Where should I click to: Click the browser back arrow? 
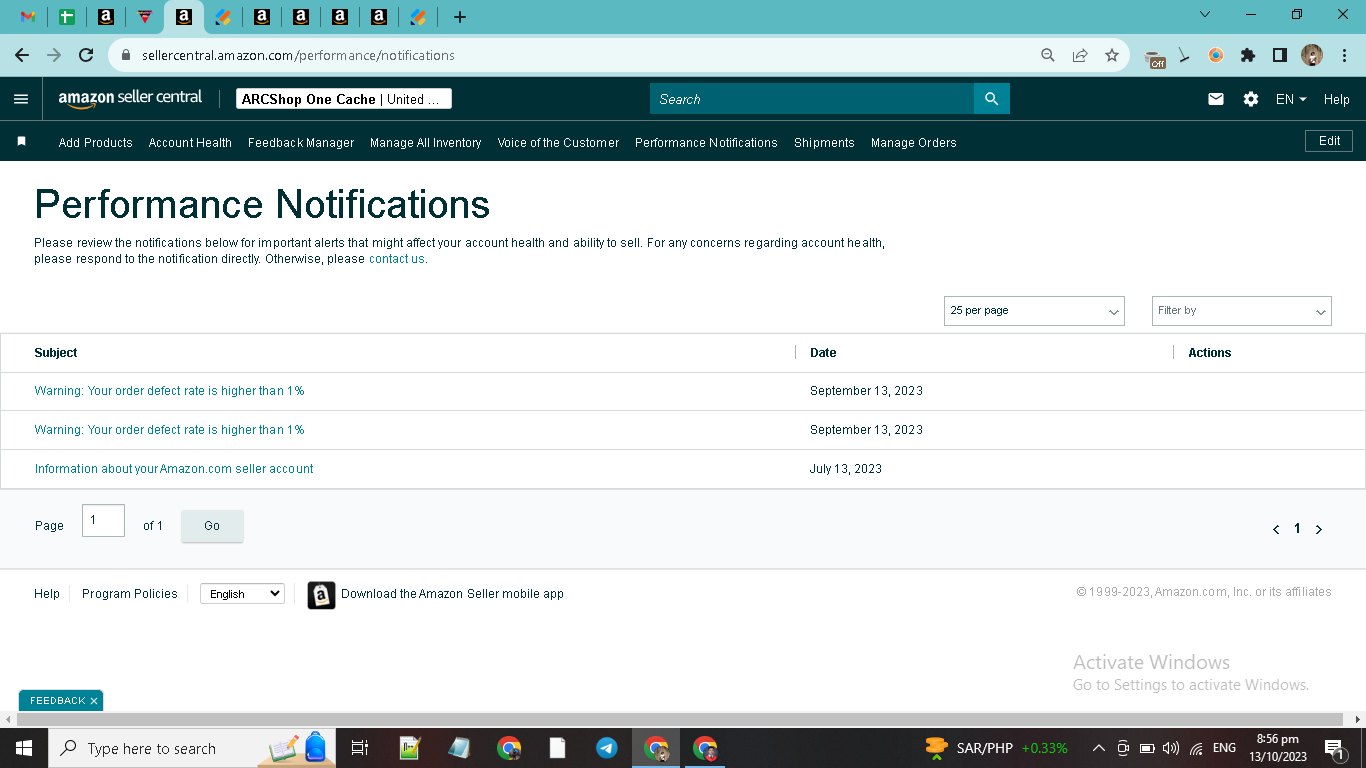(x=22, y=55)
